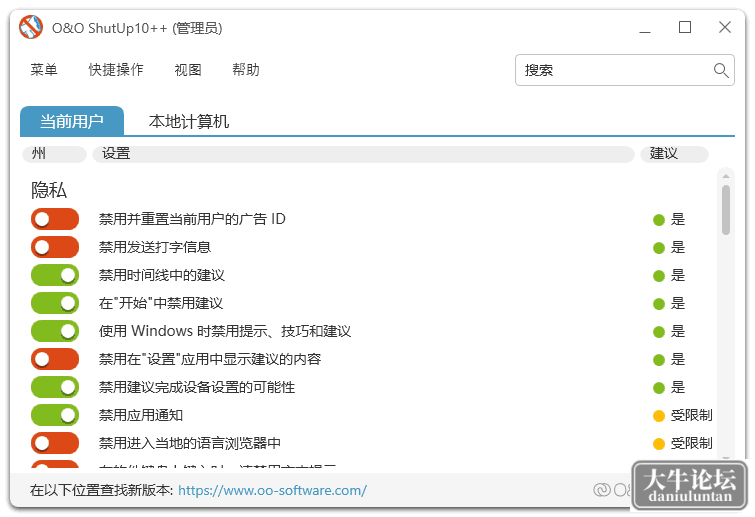Viewport: 755px width, 517px height.
Task: Select the 在"开始"中禁用建议 setting text
Action: pos(161,303)
